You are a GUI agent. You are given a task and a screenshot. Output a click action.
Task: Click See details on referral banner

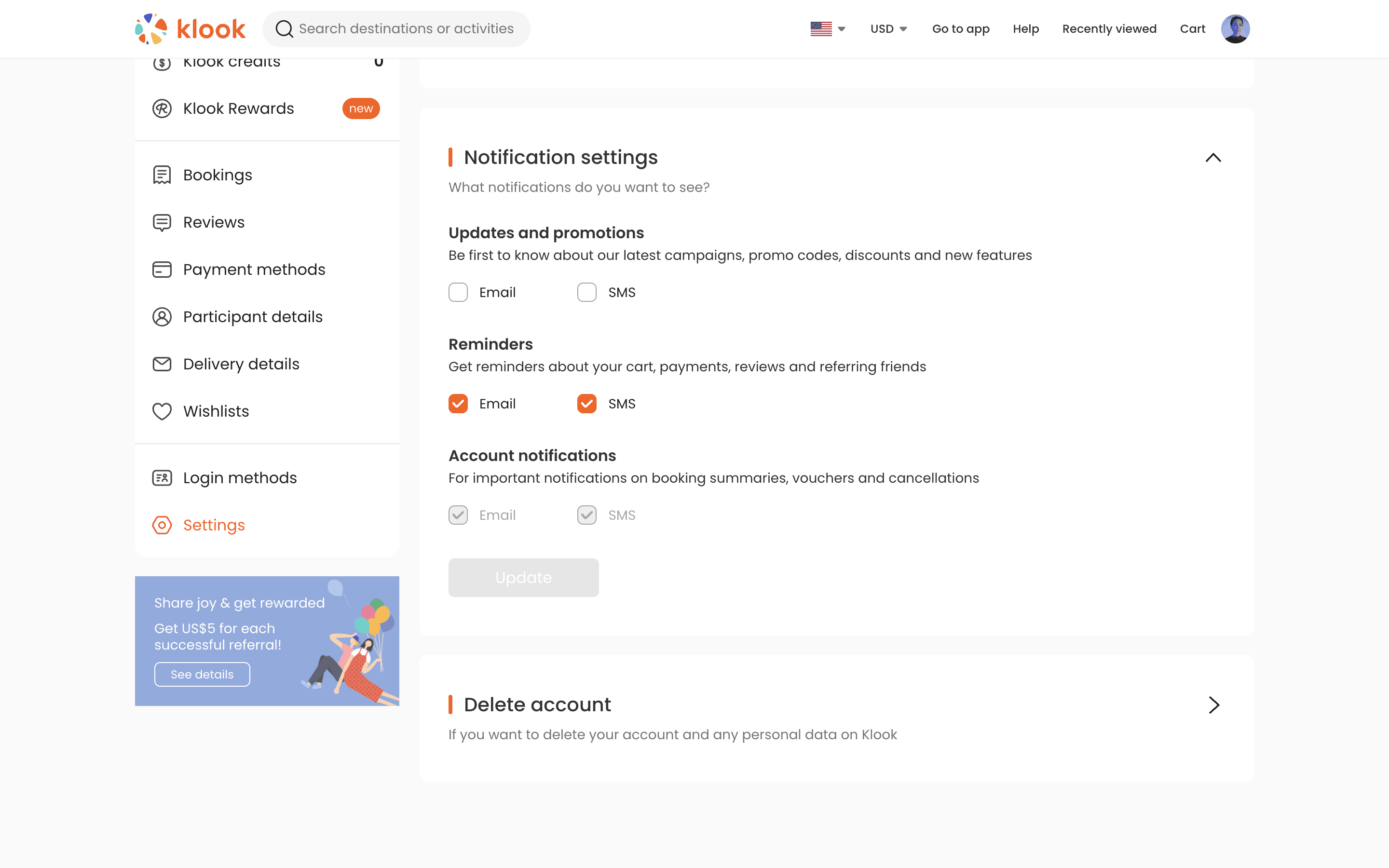coord(202,675)
